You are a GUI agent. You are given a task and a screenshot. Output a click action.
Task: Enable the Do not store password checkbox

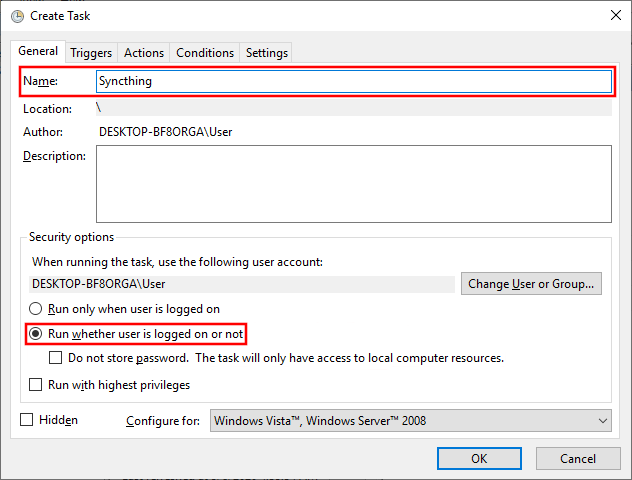[x=56, y=358]
